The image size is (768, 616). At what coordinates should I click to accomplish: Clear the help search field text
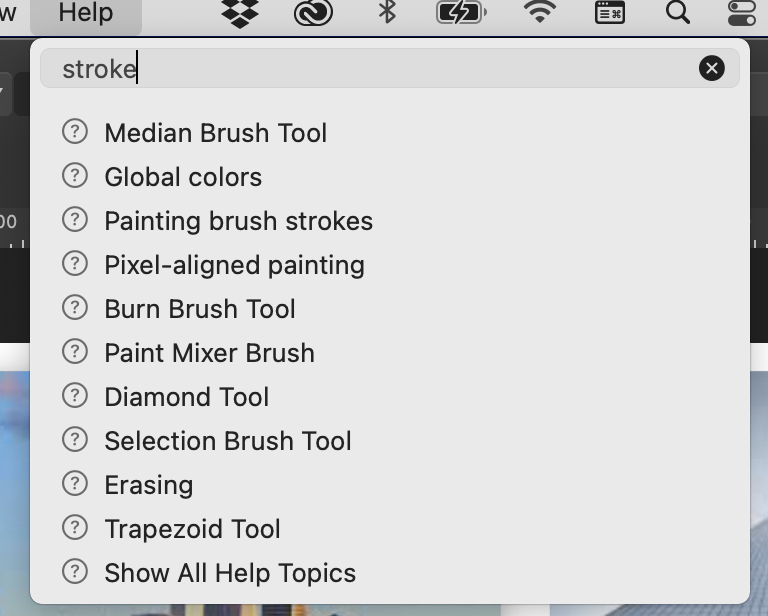[x=712, y=68]
